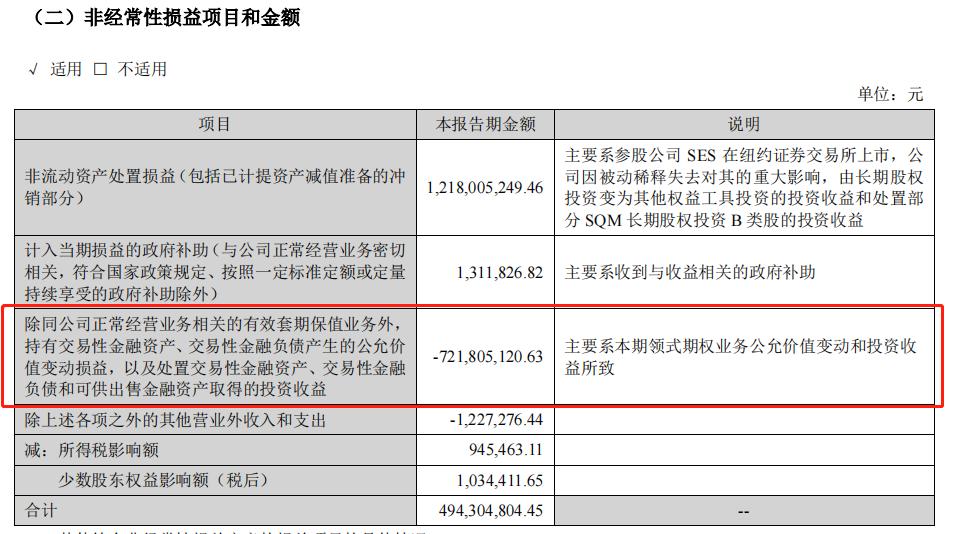Select the 合计 row label
Viewport: 963px width, 534px height.
[x=41, y=510]
